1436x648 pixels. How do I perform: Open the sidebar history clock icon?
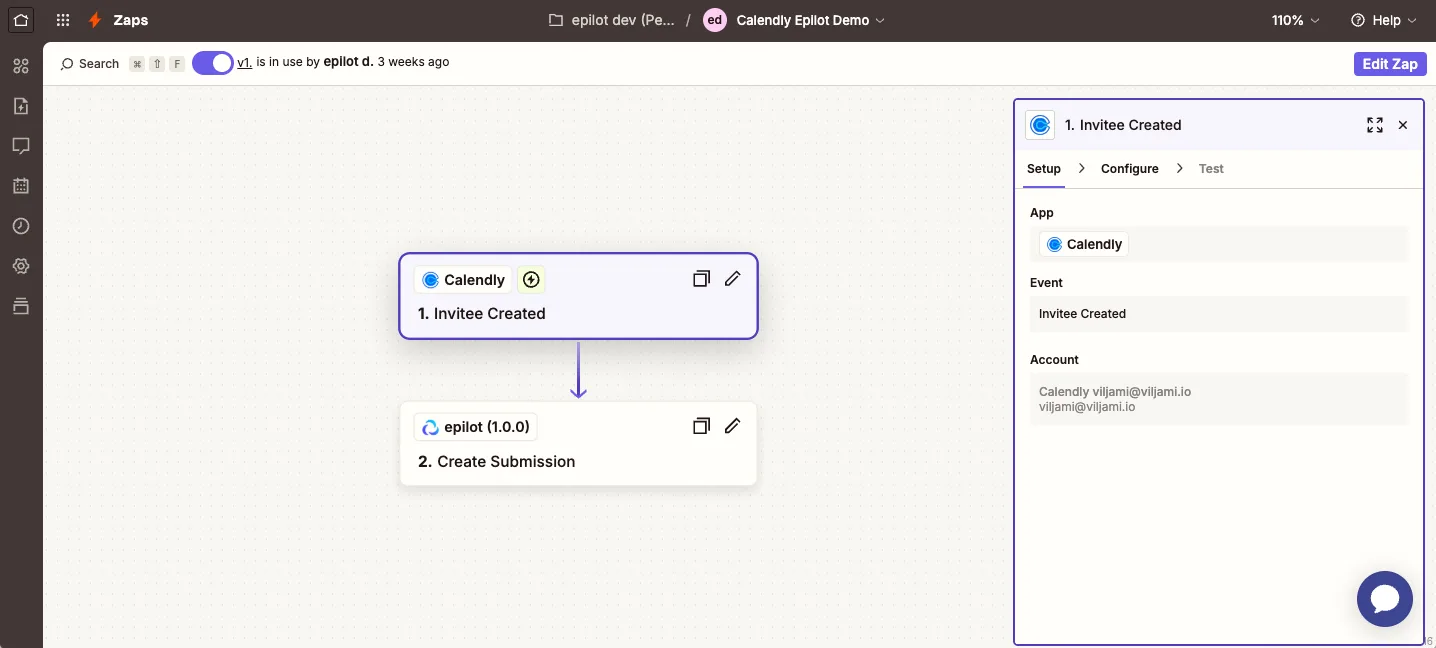(21, 226)
